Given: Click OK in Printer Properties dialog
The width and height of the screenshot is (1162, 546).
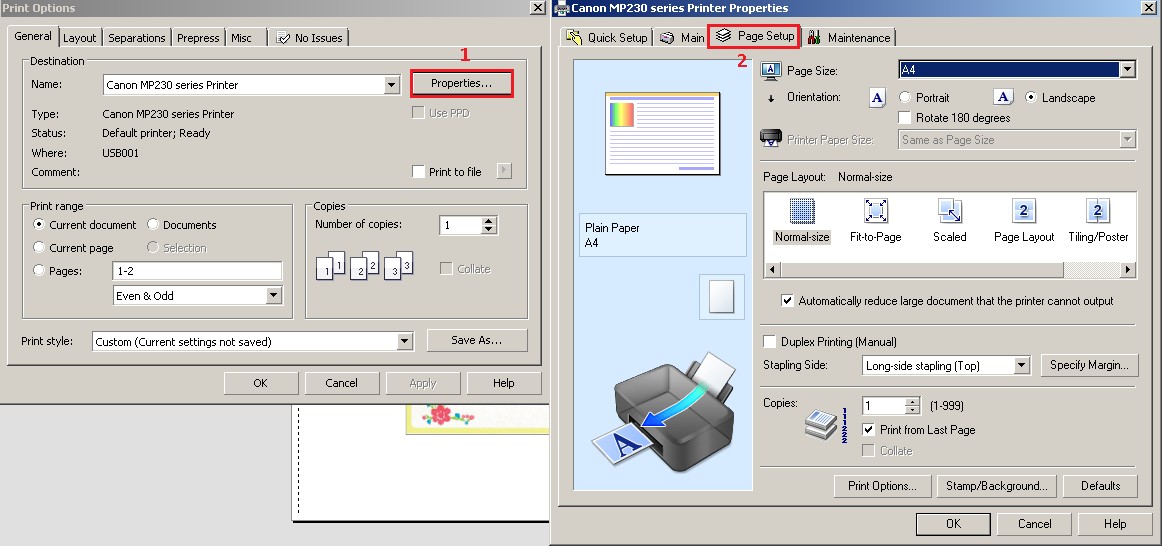Looking at the screenshot, I should (x=953, y=524).
